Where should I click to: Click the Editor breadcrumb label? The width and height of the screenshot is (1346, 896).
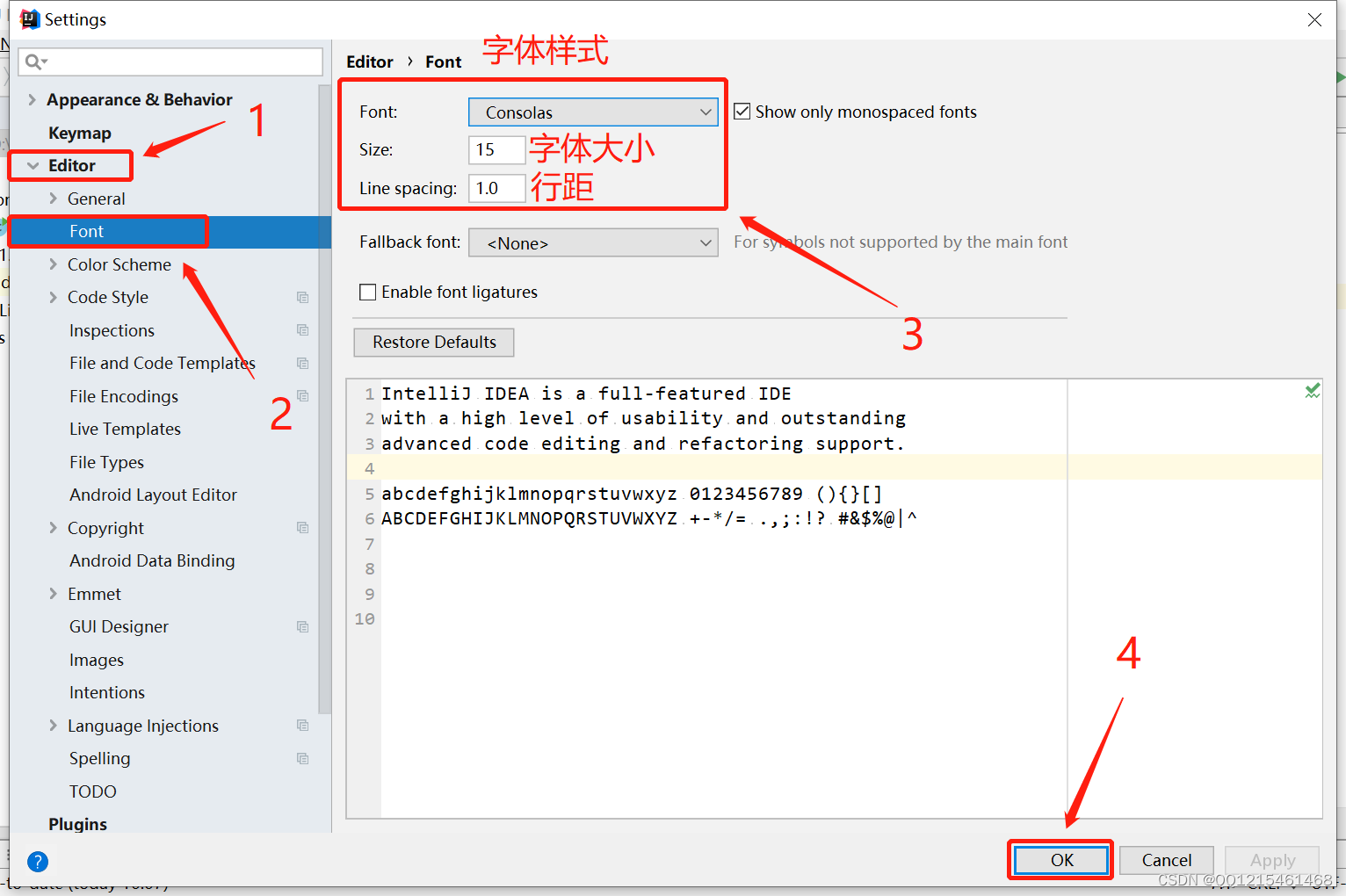(370, 61)
